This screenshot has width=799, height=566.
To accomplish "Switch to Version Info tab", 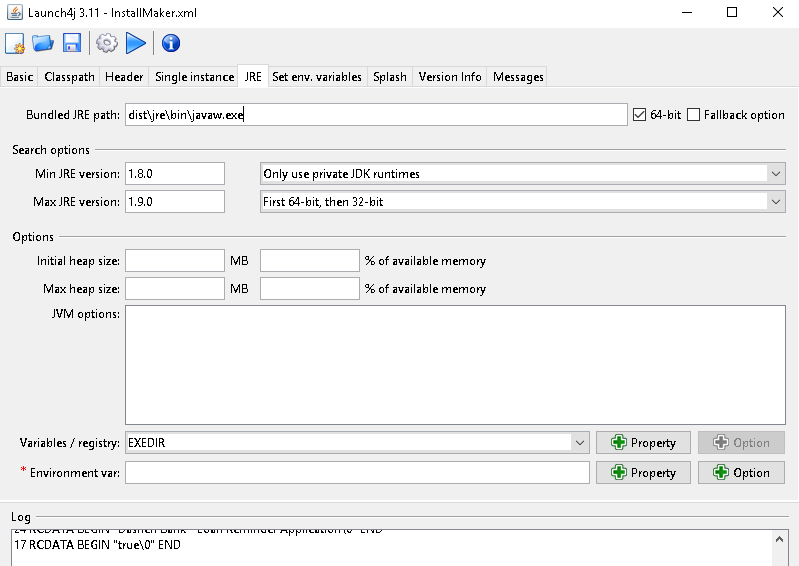I will [x=450, y=77].
